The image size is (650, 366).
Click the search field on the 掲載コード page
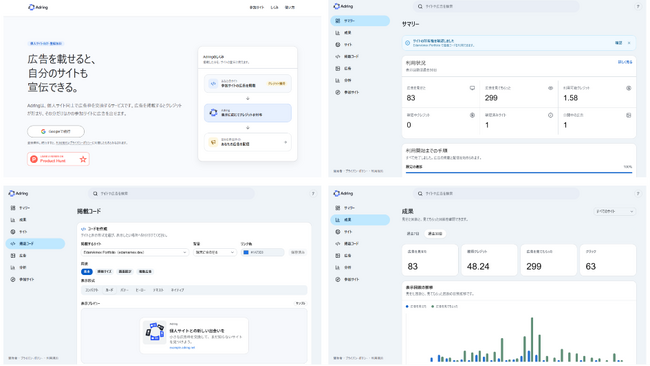click(x=171, y=193)
